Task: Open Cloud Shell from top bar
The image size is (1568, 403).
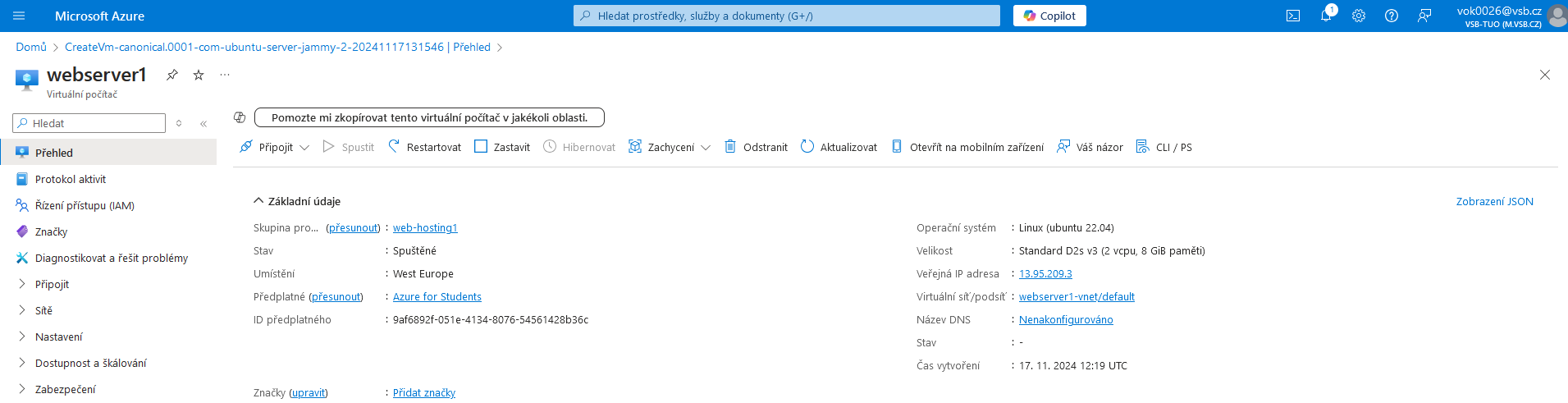Action: 1293,16
